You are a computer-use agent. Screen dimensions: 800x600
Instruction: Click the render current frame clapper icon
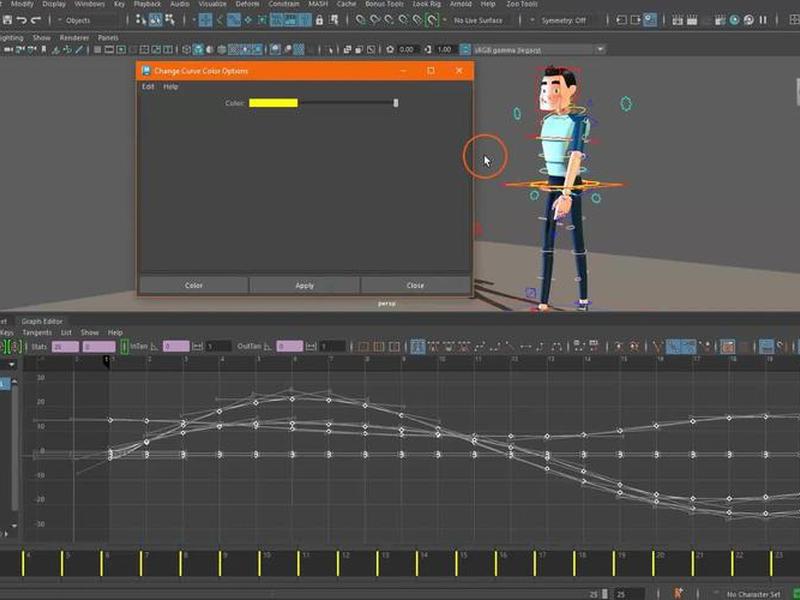click(678, 20)
